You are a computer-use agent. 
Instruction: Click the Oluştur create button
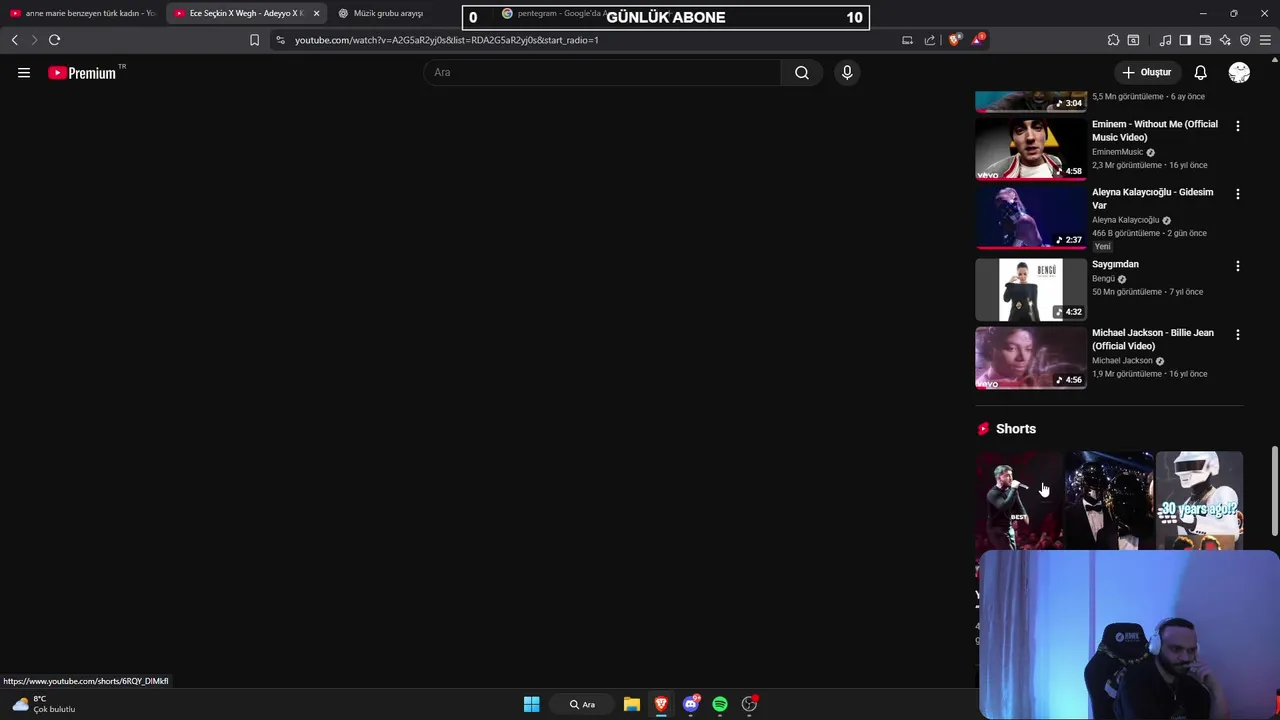(x=1146, y=72)
